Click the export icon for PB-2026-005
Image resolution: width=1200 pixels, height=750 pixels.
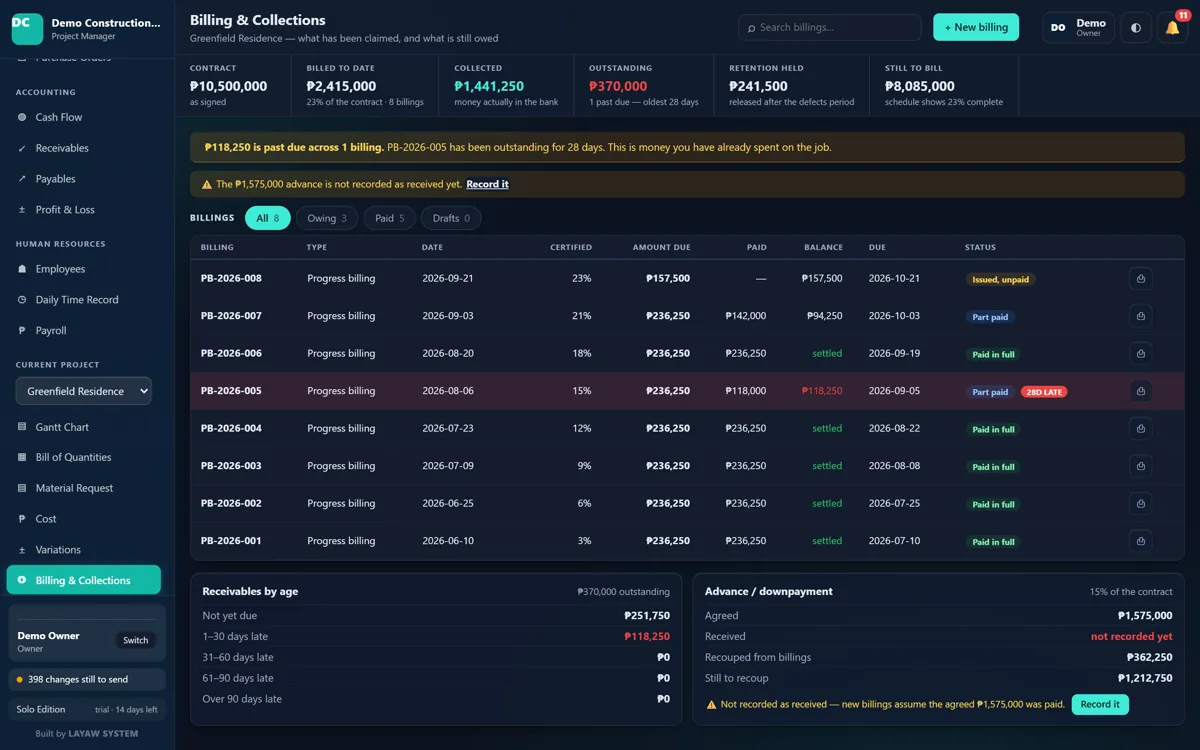(x=1141, y=391)
